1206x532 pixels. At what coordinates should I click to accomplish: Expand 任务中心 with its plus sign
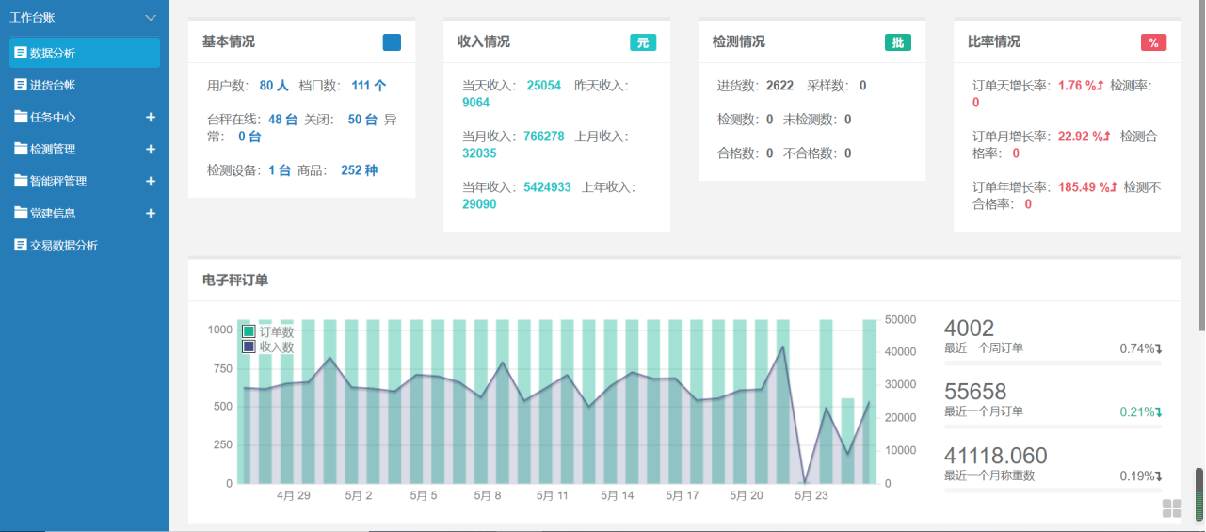[x=151, y=117]
